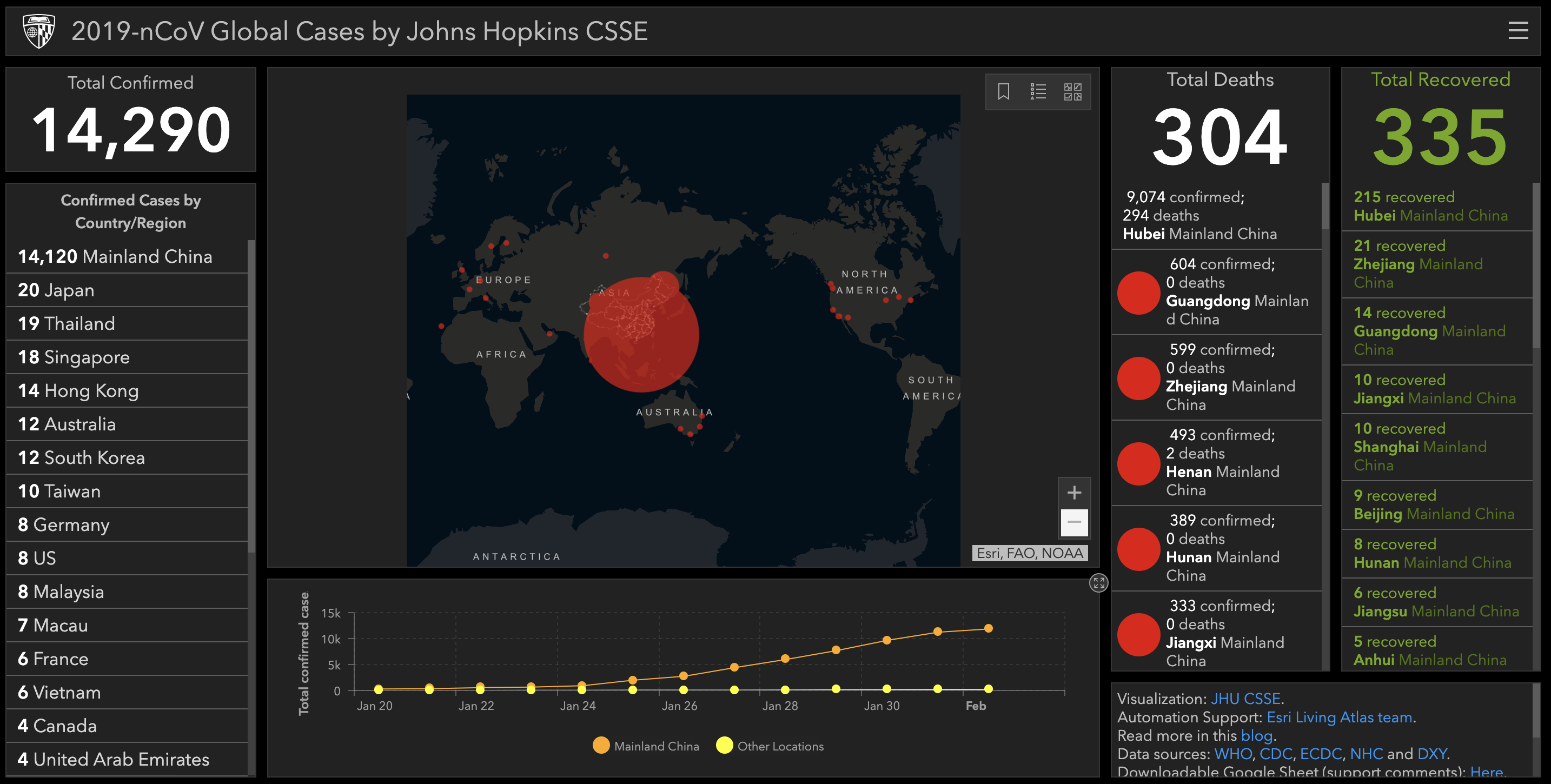Select Hubei 9,074 confirmed deaths entry
Image resolution: width=1551 pixels, height=784 pixels.
pyautogui.click(x=1216, y=216)
